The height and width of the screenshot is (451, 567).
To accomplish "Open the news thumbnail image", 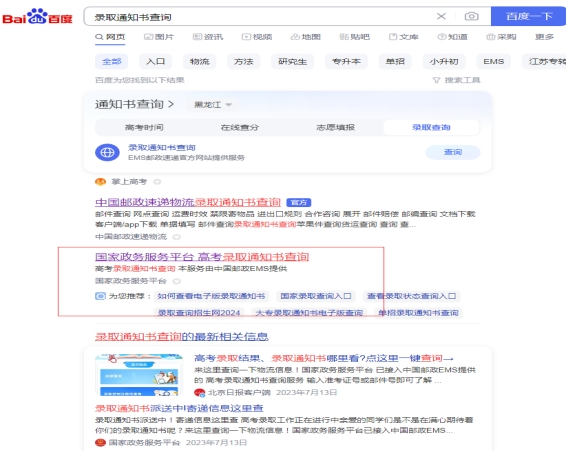I will click(x=139, y=375).
